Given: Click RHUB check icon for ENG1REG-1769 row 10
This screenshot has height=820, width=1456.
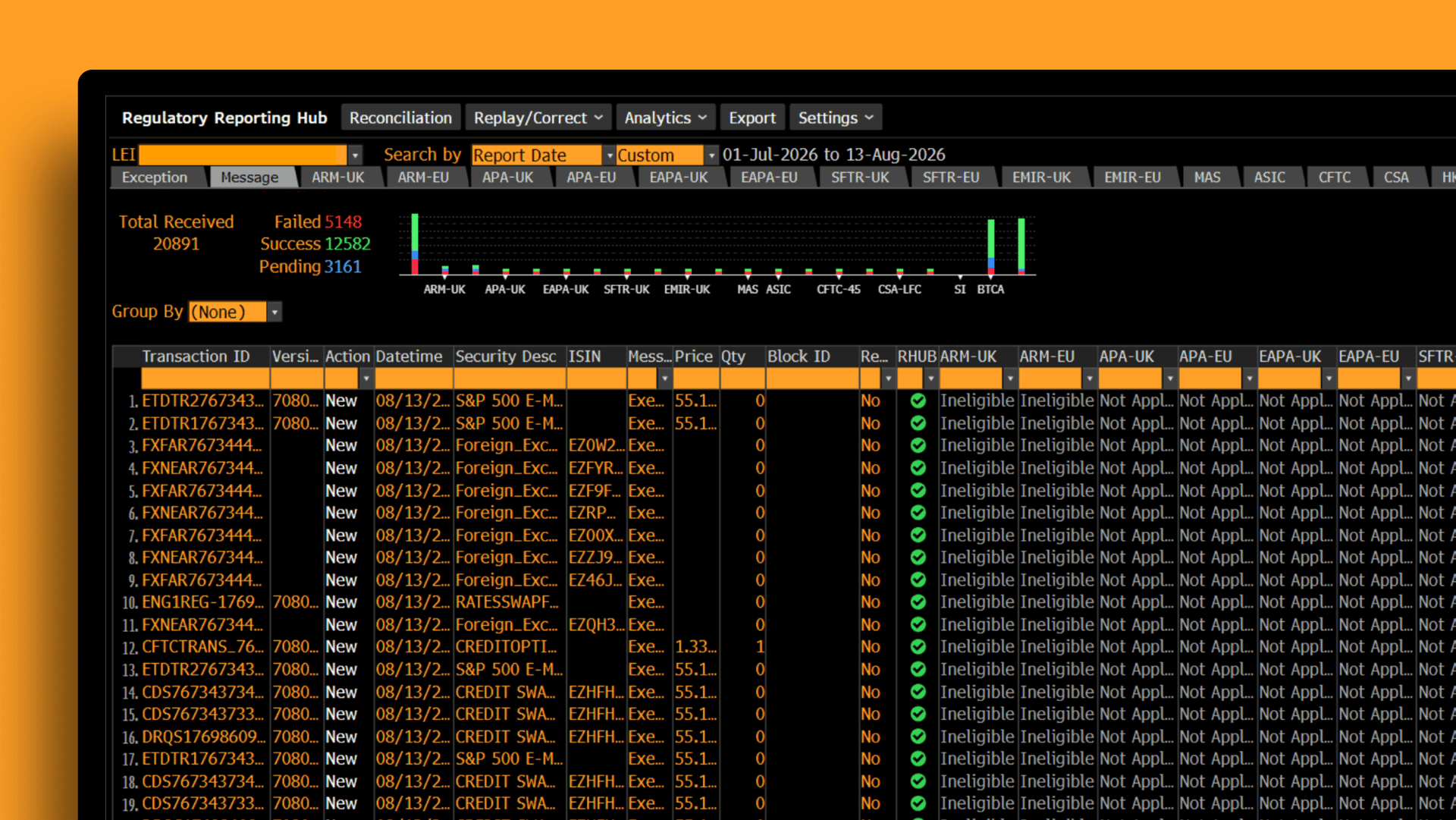Looking at the screenshot, I should point(918,602).
